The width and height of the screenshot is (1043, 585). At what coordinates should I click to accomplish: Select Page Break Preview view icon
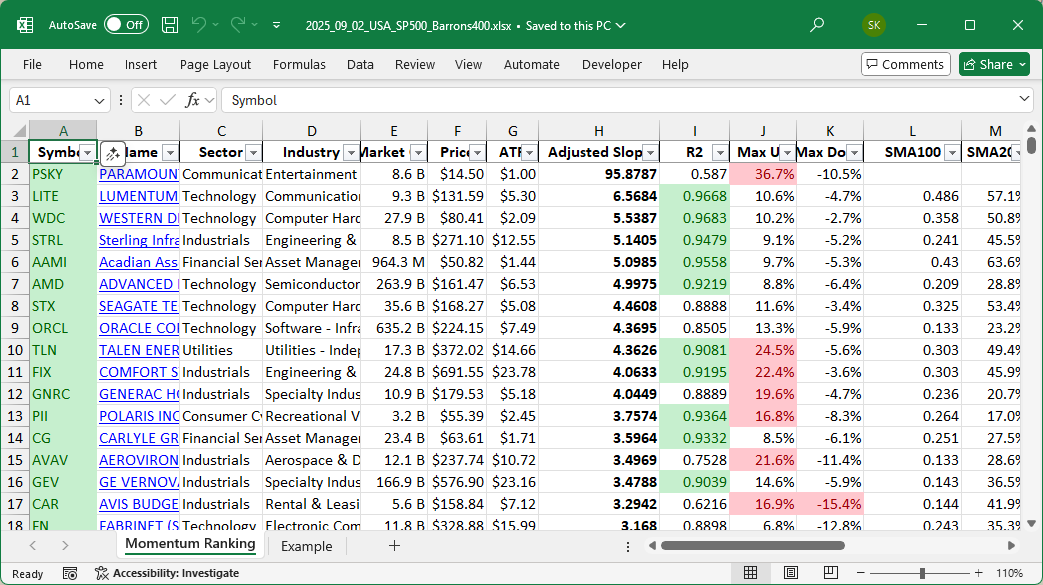830,573
